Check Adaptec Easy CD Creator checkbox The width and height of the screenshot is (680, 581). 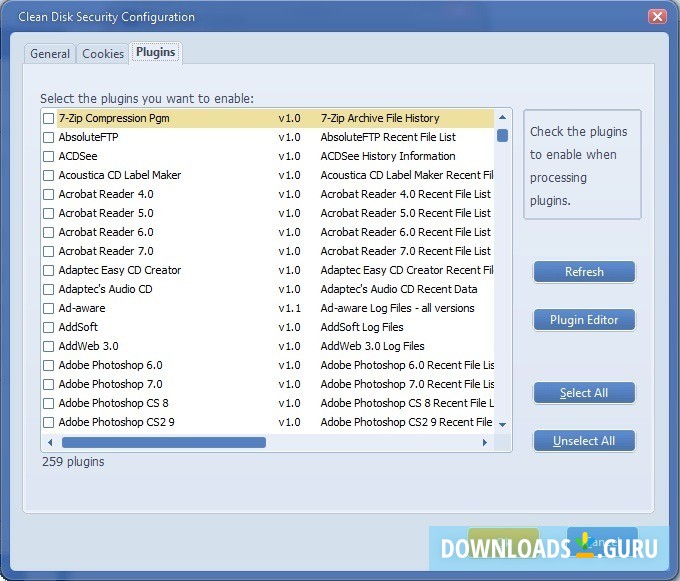point(49,271)
